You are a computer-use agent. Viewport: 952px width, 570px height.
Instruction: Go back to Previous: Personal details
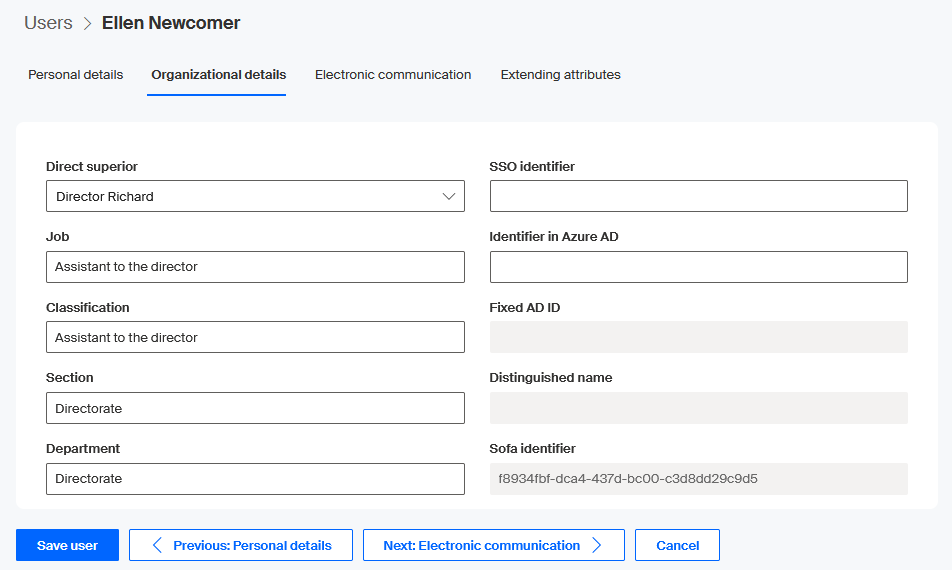click(x=241, y=545)
